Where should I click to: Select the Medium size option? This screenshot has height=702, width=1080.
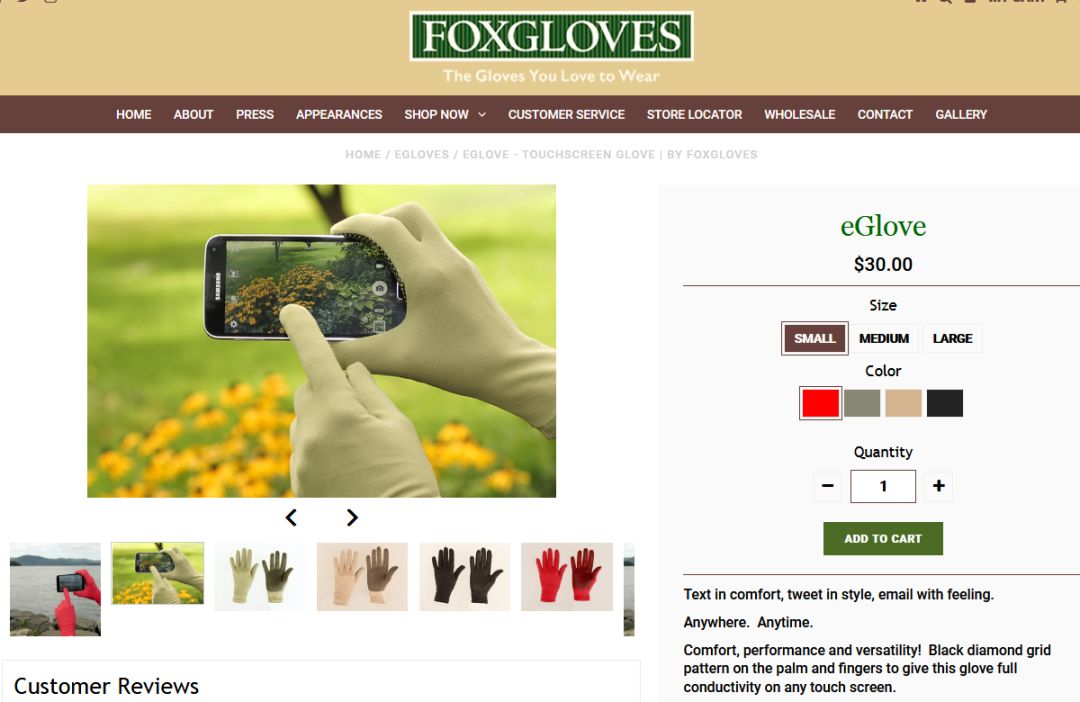[x=884, y=338]
